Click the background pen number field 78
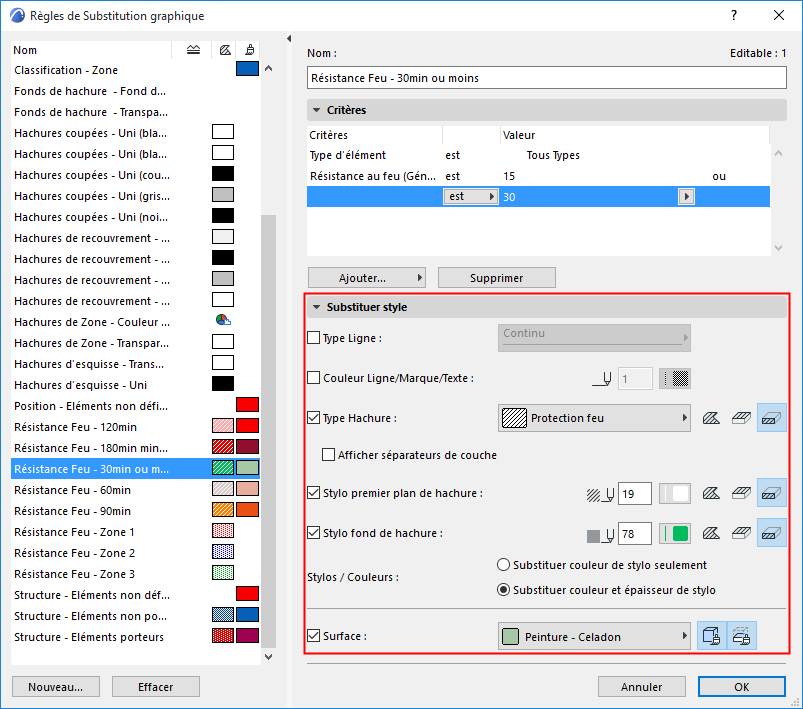The image size is (803, 709). (635, 534)
